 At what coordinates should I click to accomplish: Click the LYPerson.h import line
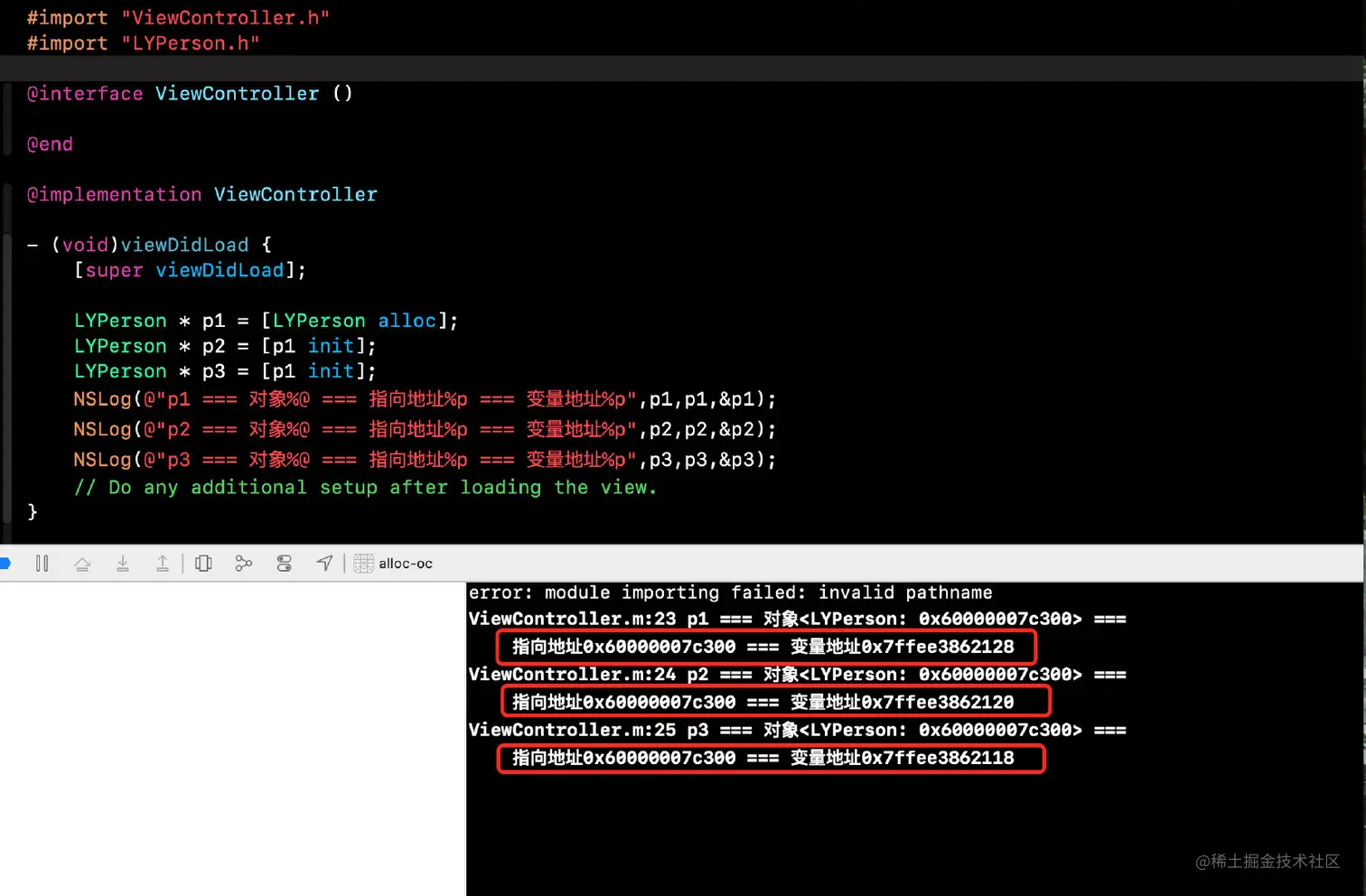[x=143, y=43]
